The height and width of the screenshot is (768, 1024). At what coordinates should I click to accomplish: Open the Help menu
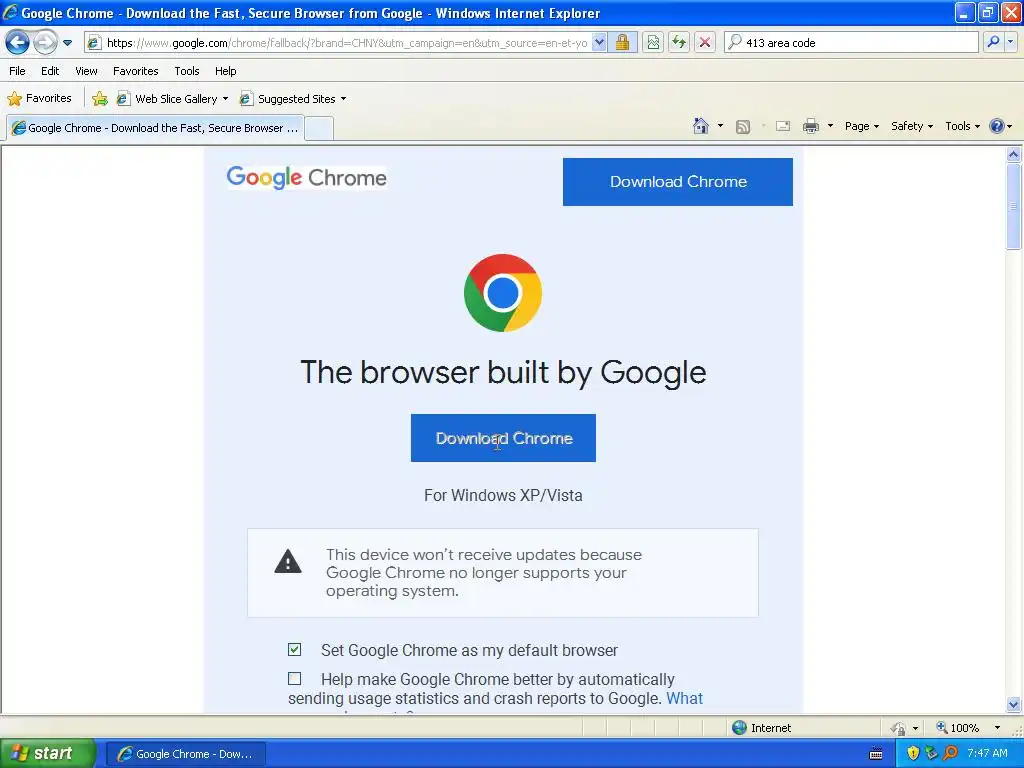point(225,71)
